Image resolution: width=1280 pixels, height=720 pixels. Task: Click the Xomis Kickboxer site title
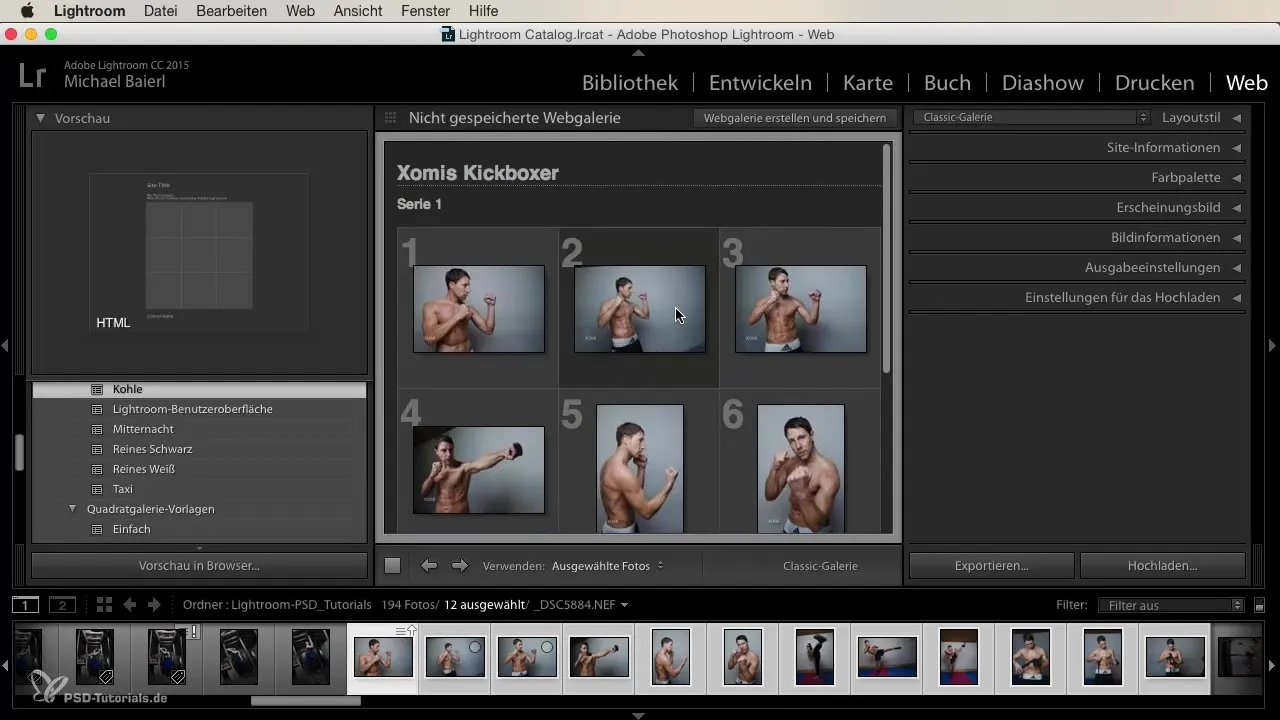pos(478,173)
